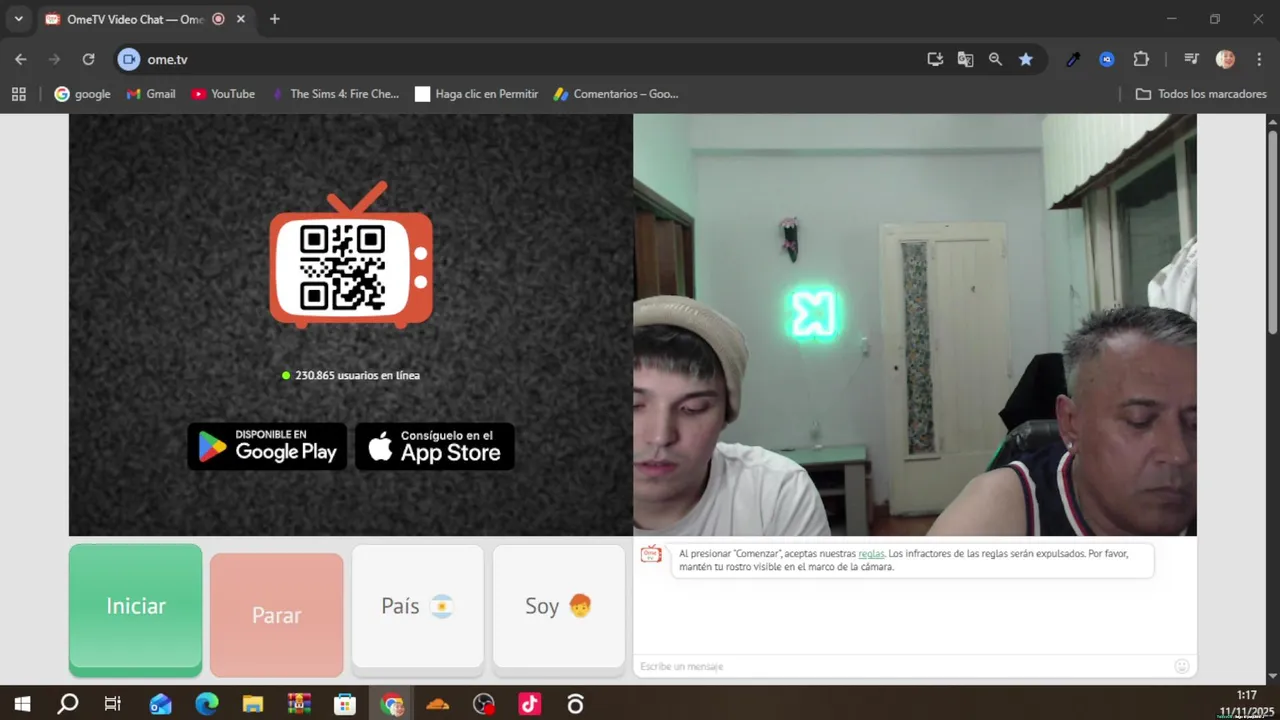
Task: Open WinRAR from the taskbar
Action: point(298,704)
